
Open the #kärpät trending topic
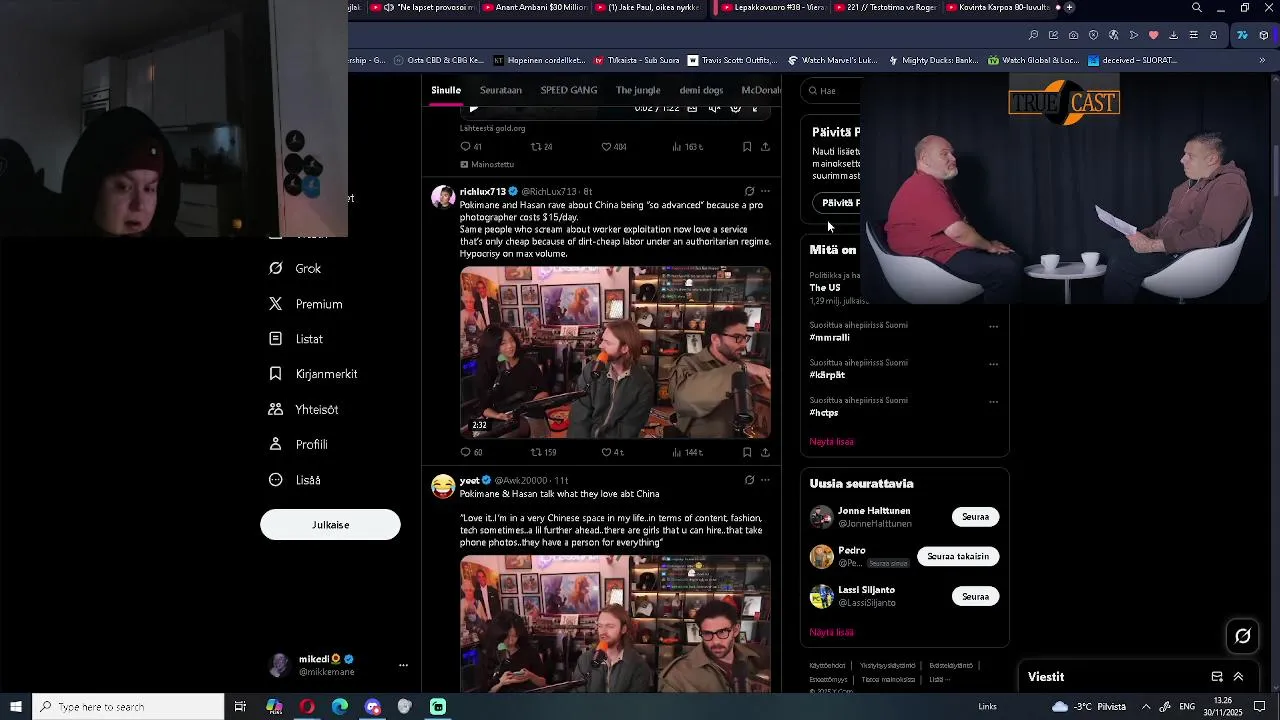(x=827, y=375)
